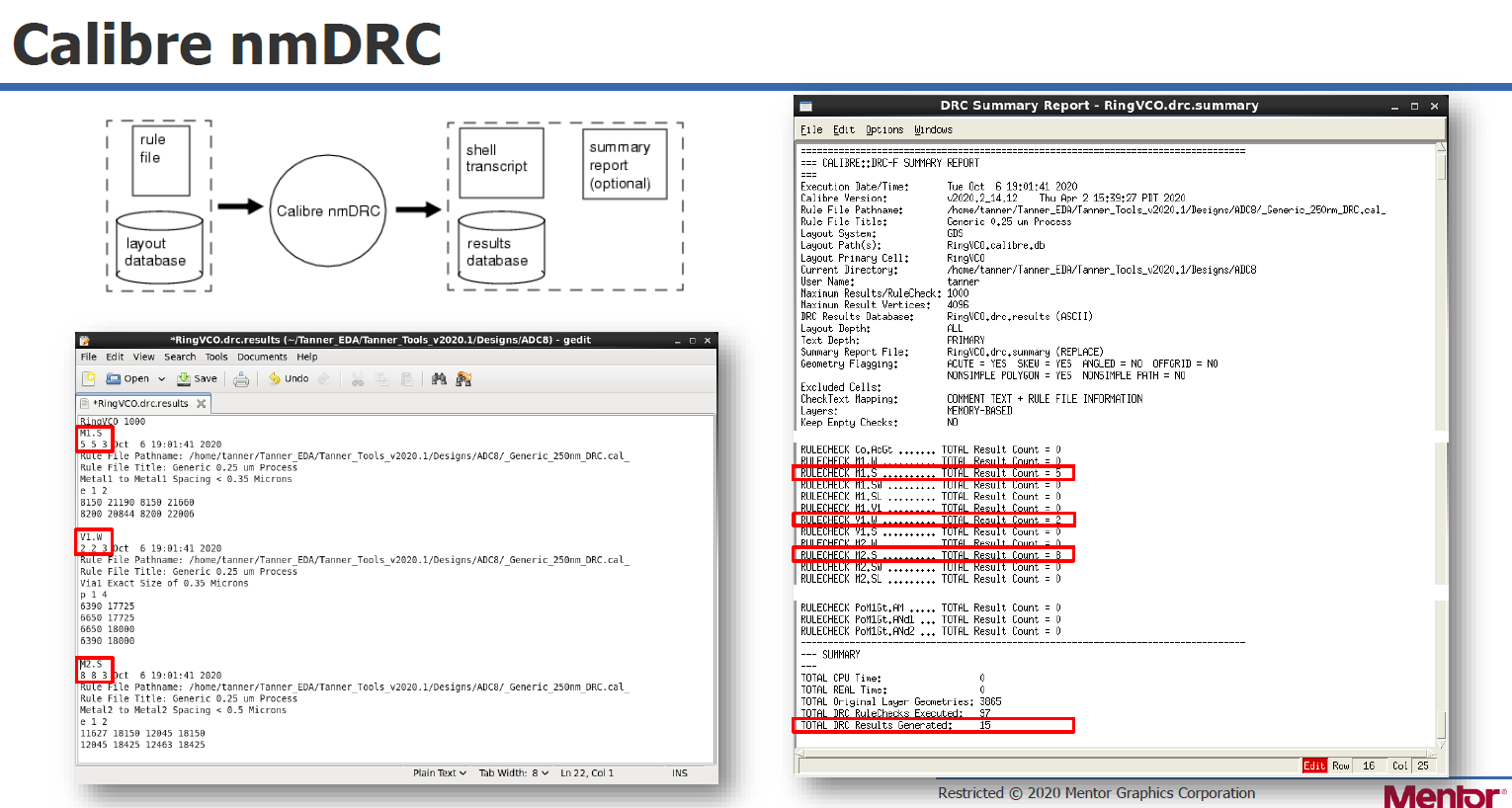Viewport: 1512px width, 808px height.
Task: Click the Ln 22, Col 1 status indicator
Action: pos(587,772)
